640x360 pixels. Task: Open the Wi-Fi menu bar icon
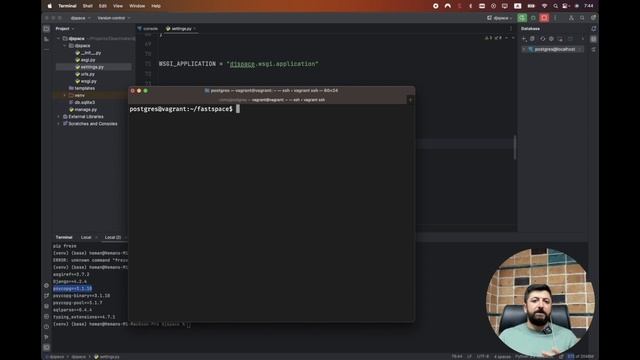click(x=544, y=6)
